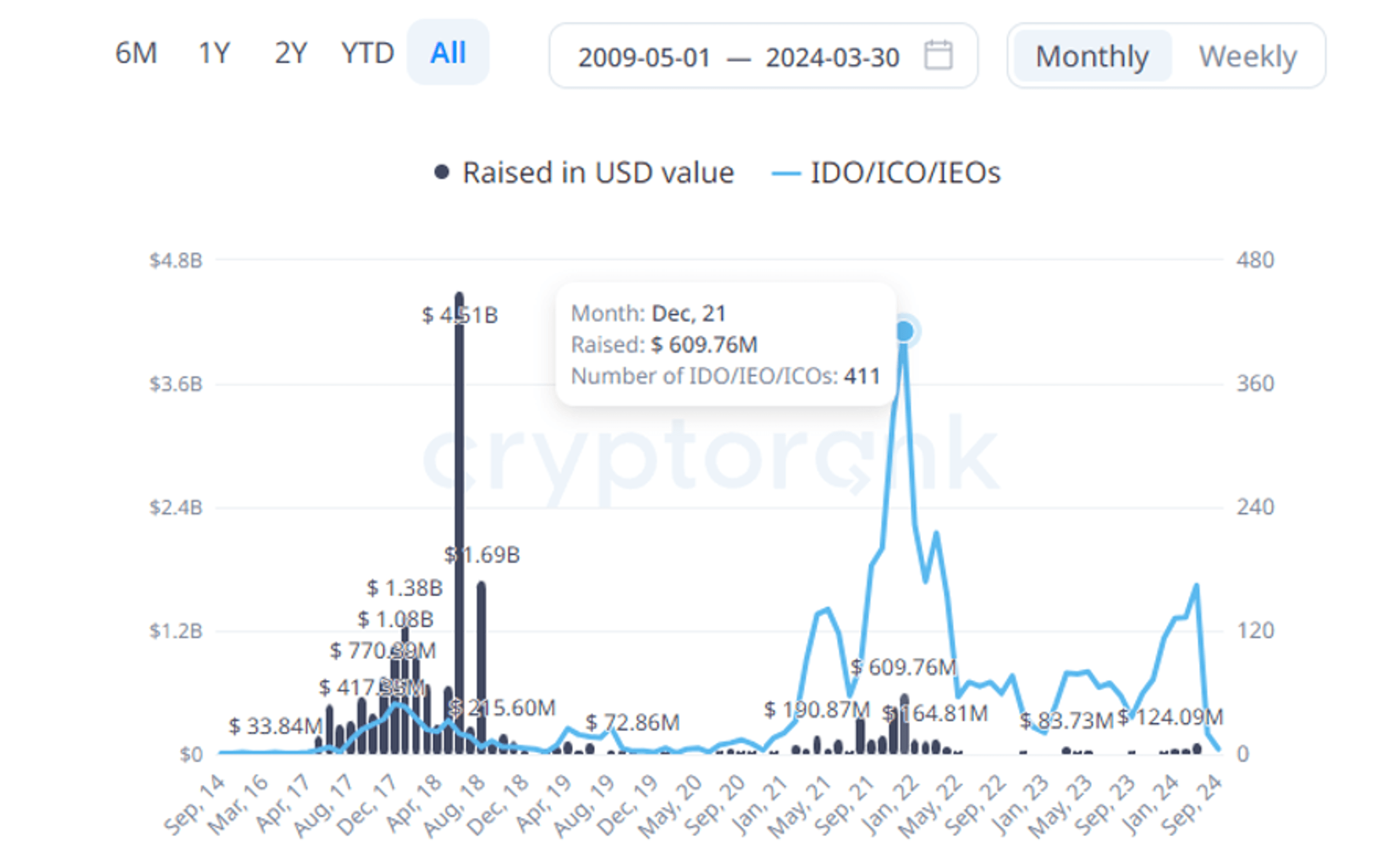Select the 1Y time range

214,53
